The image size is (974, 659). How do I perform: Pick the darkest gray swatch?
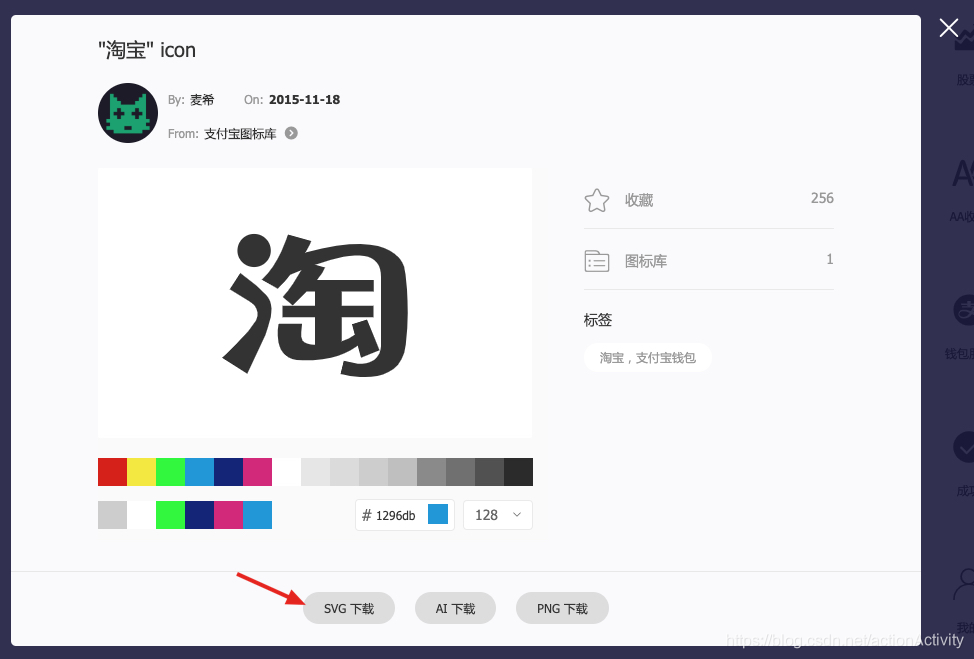point(518,472)
